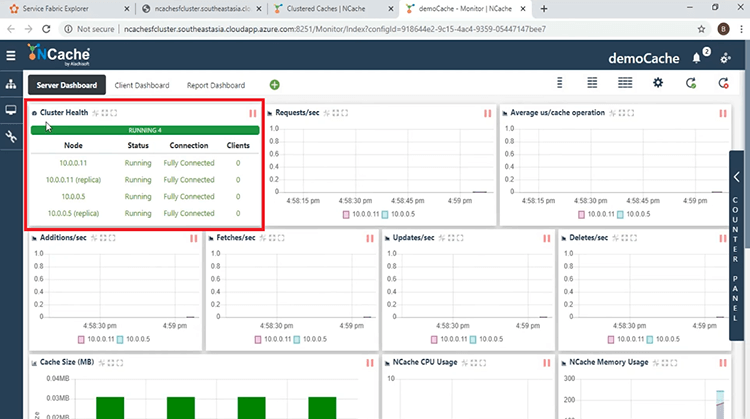Screen dimensions: 750x419
Task: Maximize the Cluster Health panel
Action: click(113, 113)
